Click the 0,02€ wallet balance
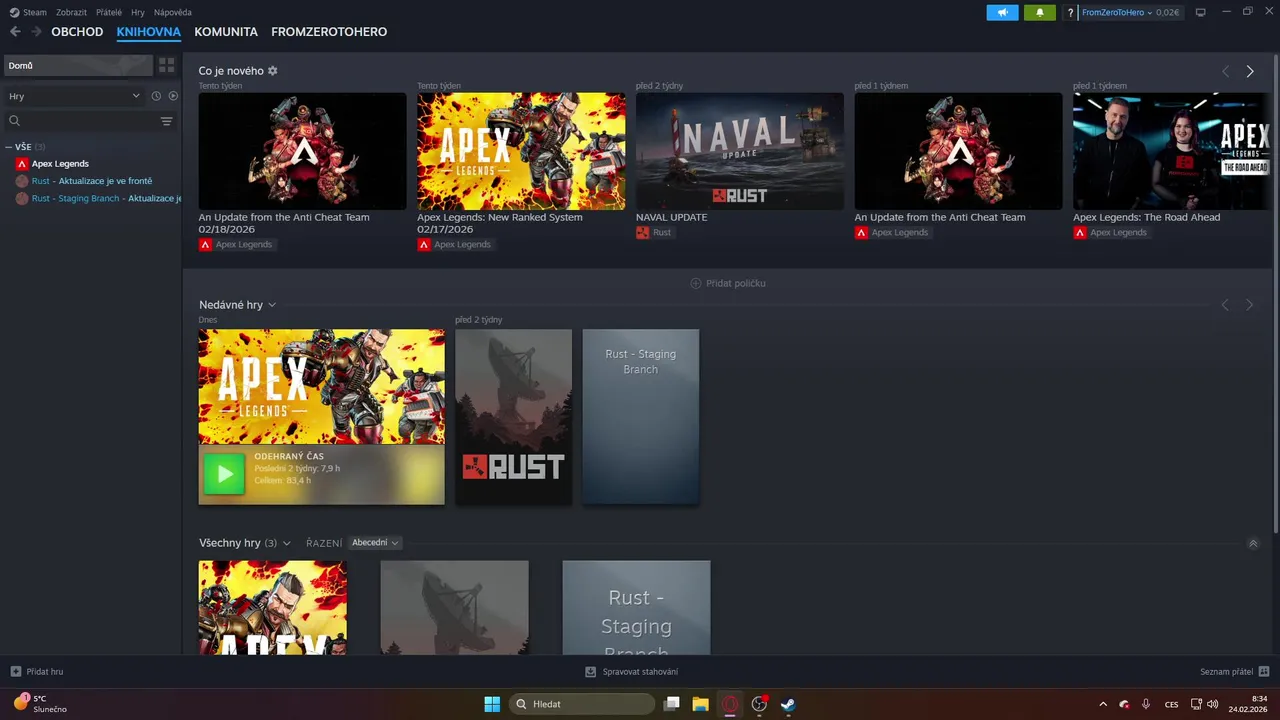The width and height of the screenshot is (1280, 720). coord(1169,13)
